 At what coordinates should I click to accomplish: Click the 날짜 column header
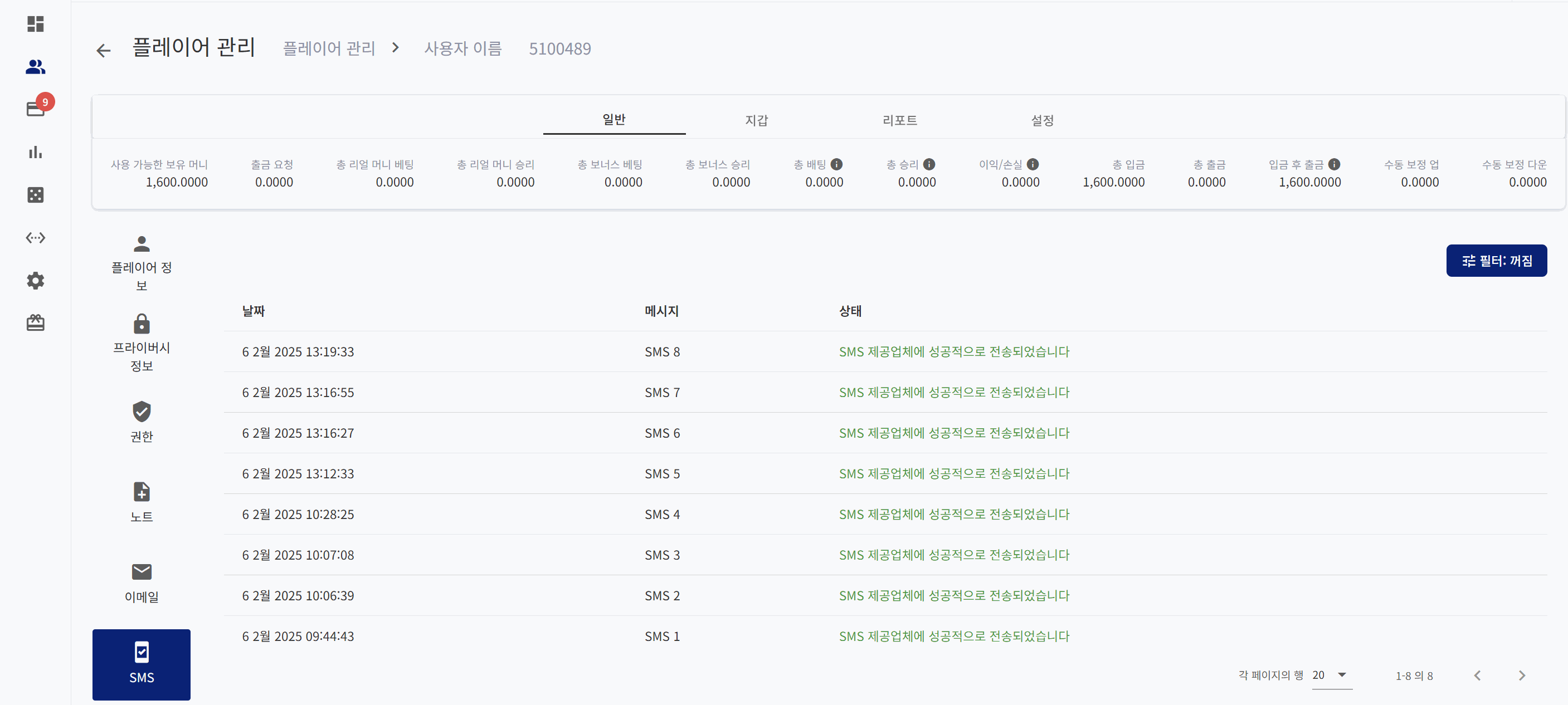coord(253,311)
